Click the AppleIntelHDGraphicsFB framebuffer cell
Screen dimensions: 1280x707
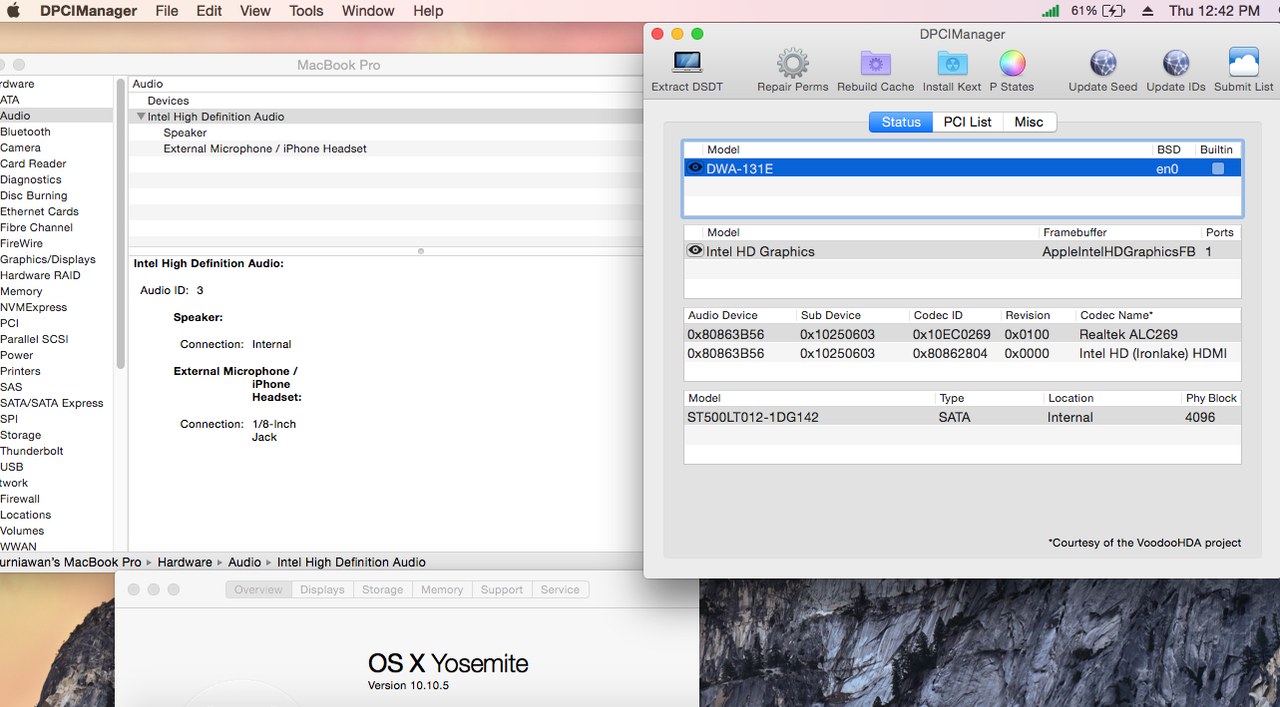(x=1118, y=252)
